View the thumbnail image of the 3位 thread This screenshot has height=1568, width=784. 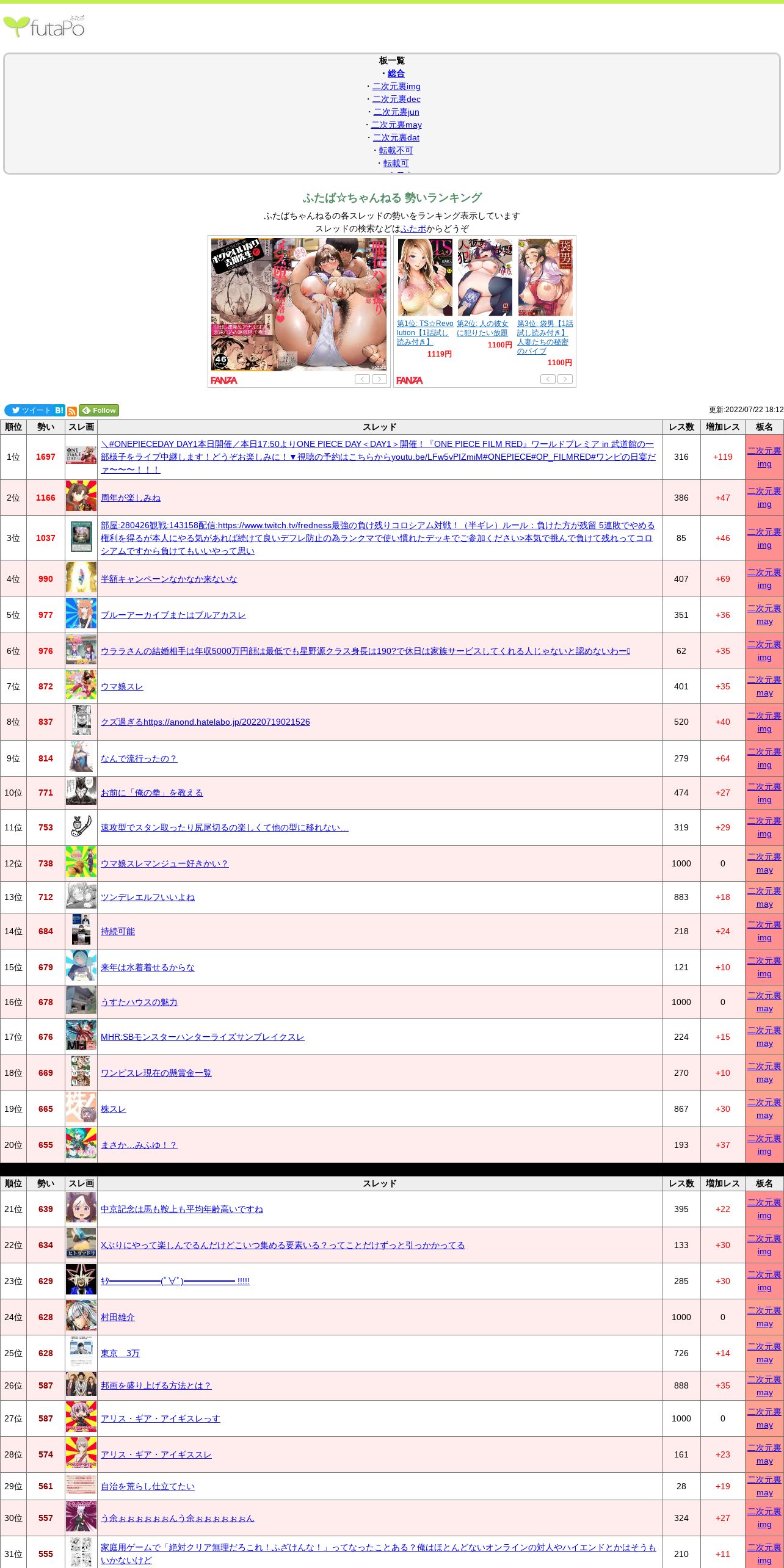pos(81,538)
